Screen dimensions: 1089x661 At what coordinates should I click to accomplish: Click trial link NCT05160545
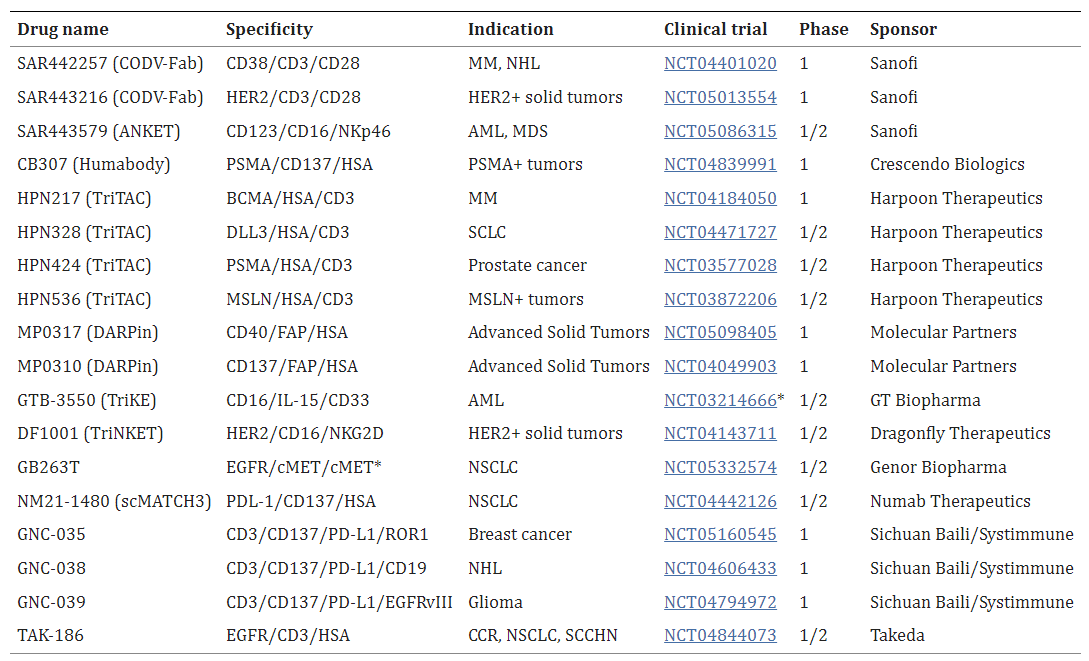[x=720, y=535]
